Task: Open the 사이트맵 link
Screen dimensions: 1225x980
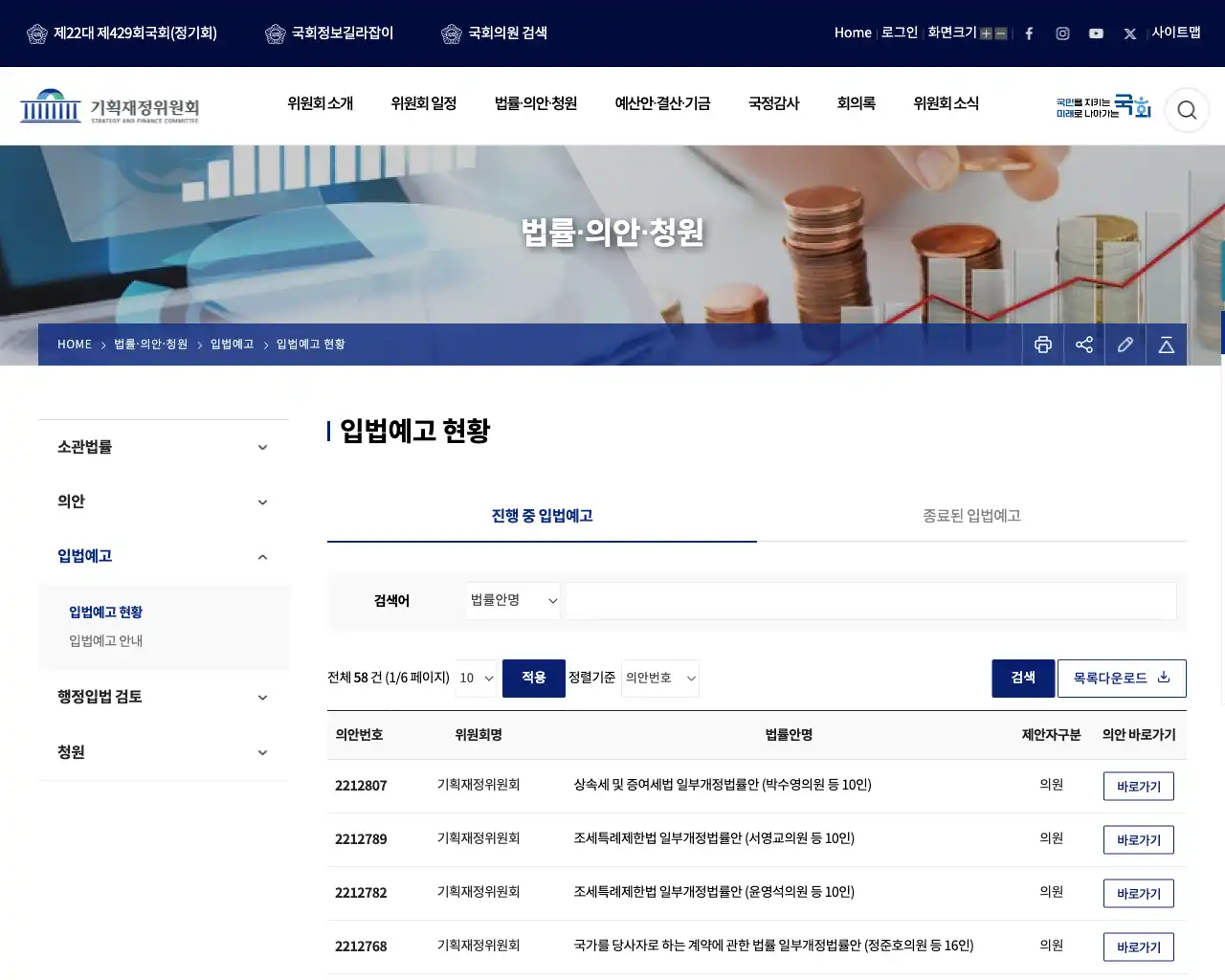Action: (x=1176, y=33)
